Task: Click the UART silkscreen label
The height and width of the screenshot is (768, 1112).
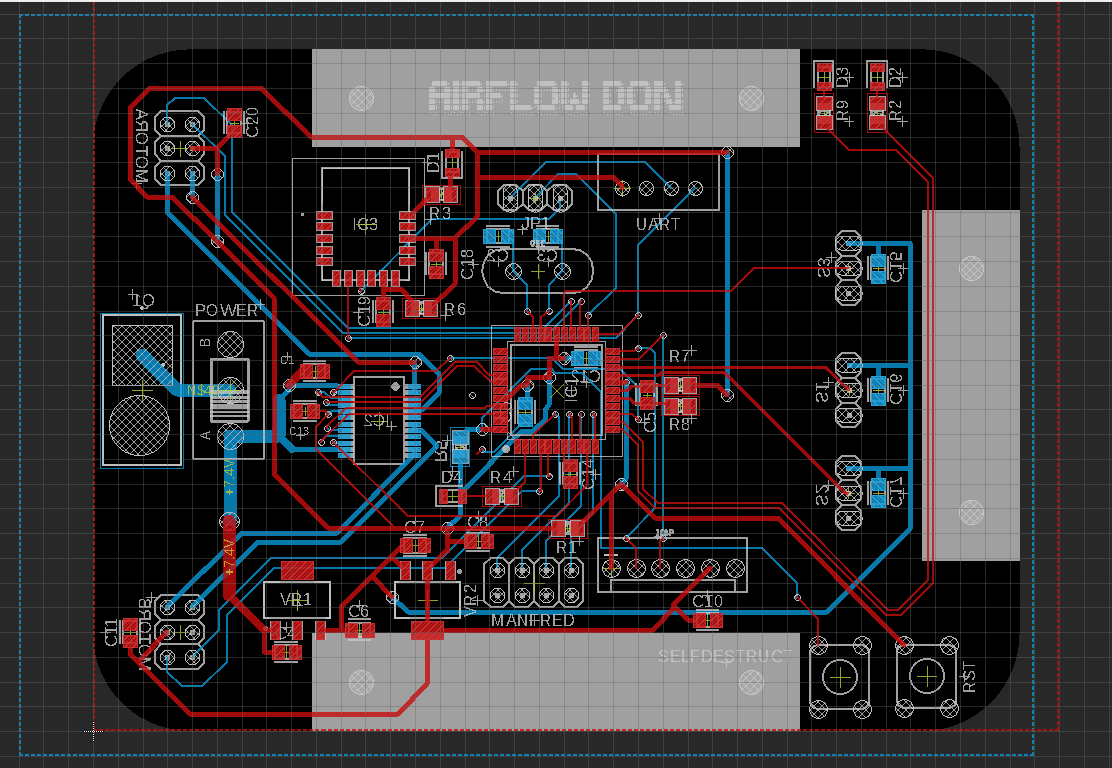Action: [658, 224]
